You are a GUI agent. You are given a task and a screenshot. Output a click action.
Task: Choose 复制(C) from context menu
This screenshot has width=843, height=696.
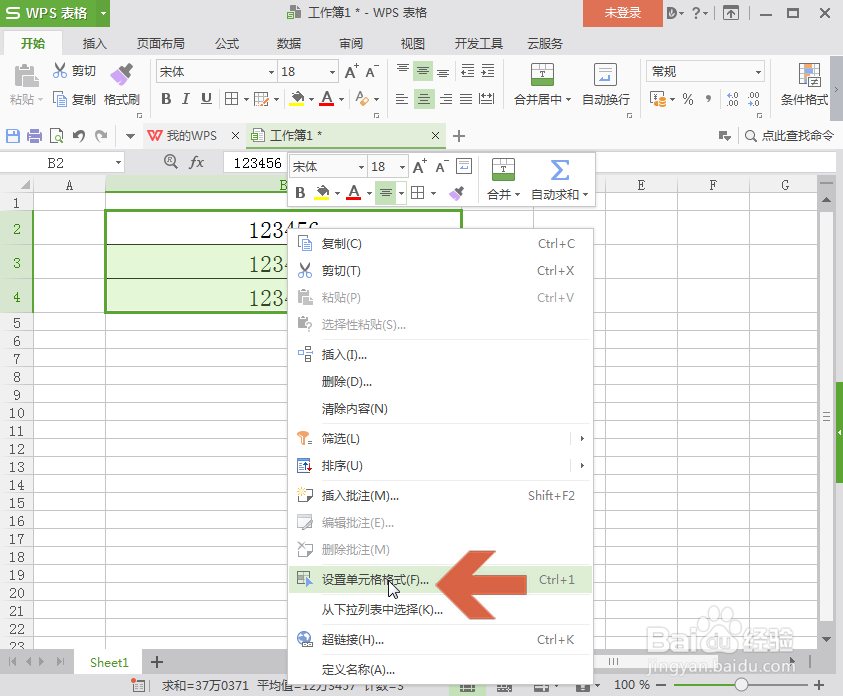tap(440, 244)
